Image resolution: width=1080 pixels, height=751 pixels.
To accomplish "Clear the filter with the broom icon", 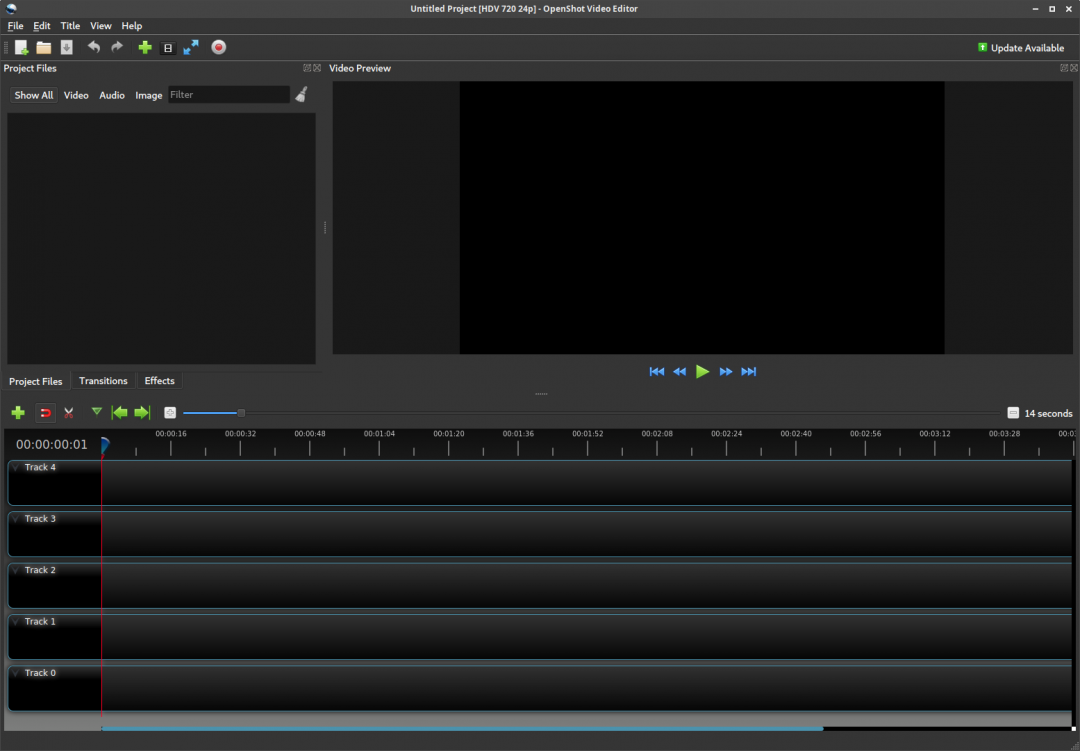I will coord(302,94).
